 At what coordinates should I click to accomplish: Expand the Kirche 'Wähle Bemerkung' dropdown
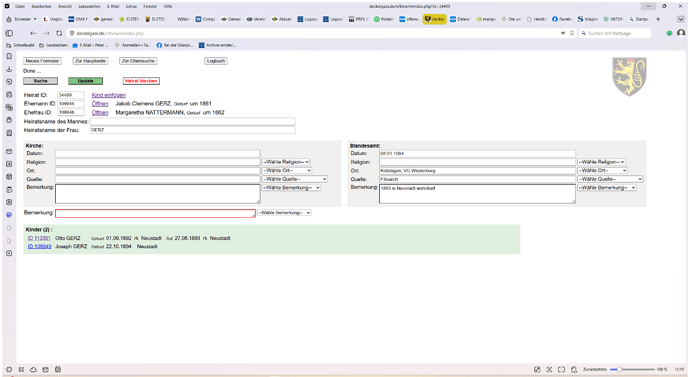[x=291, y=187]
